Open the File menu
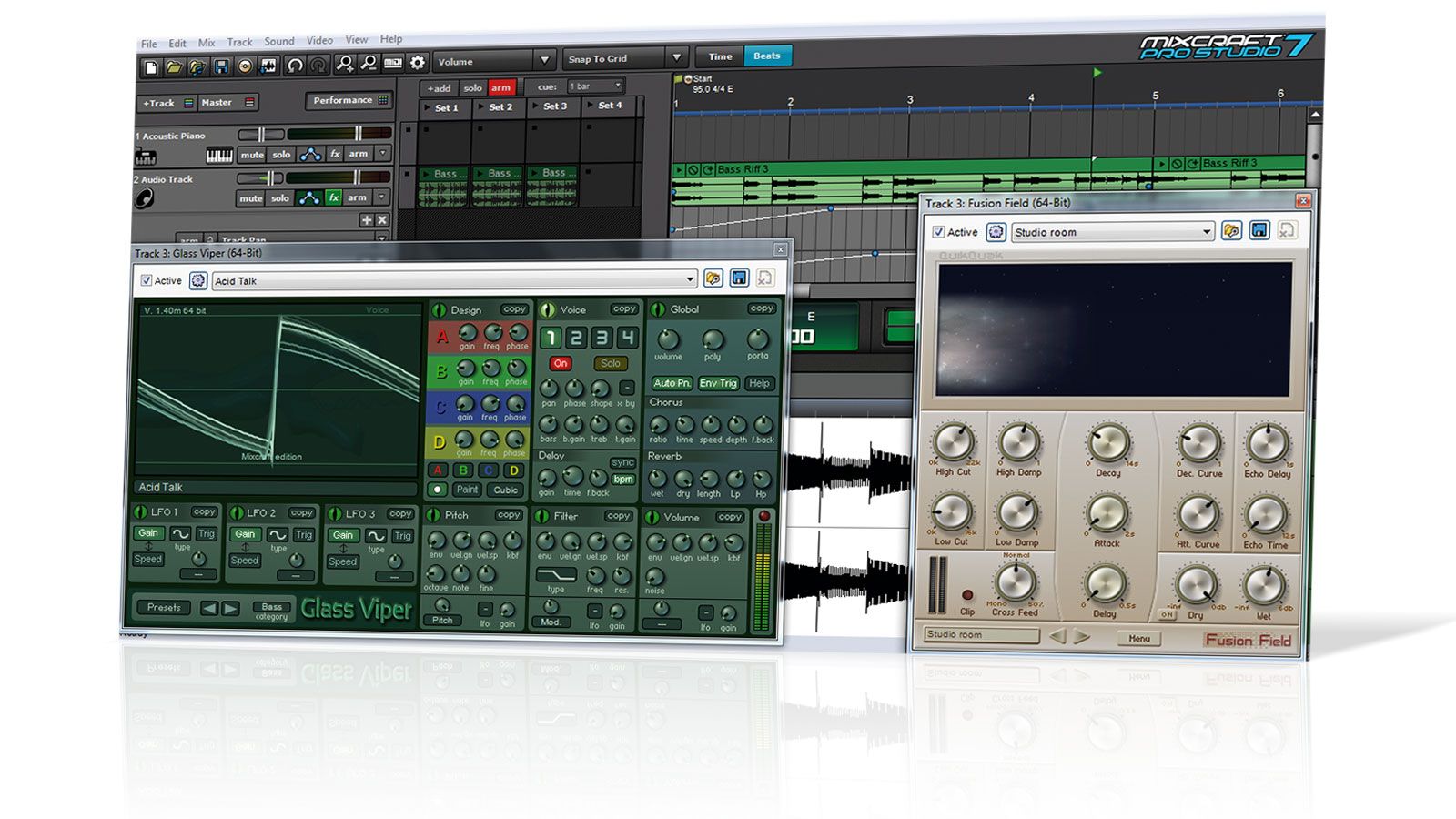The image size is (1456, 819). (x=148, y=44)
